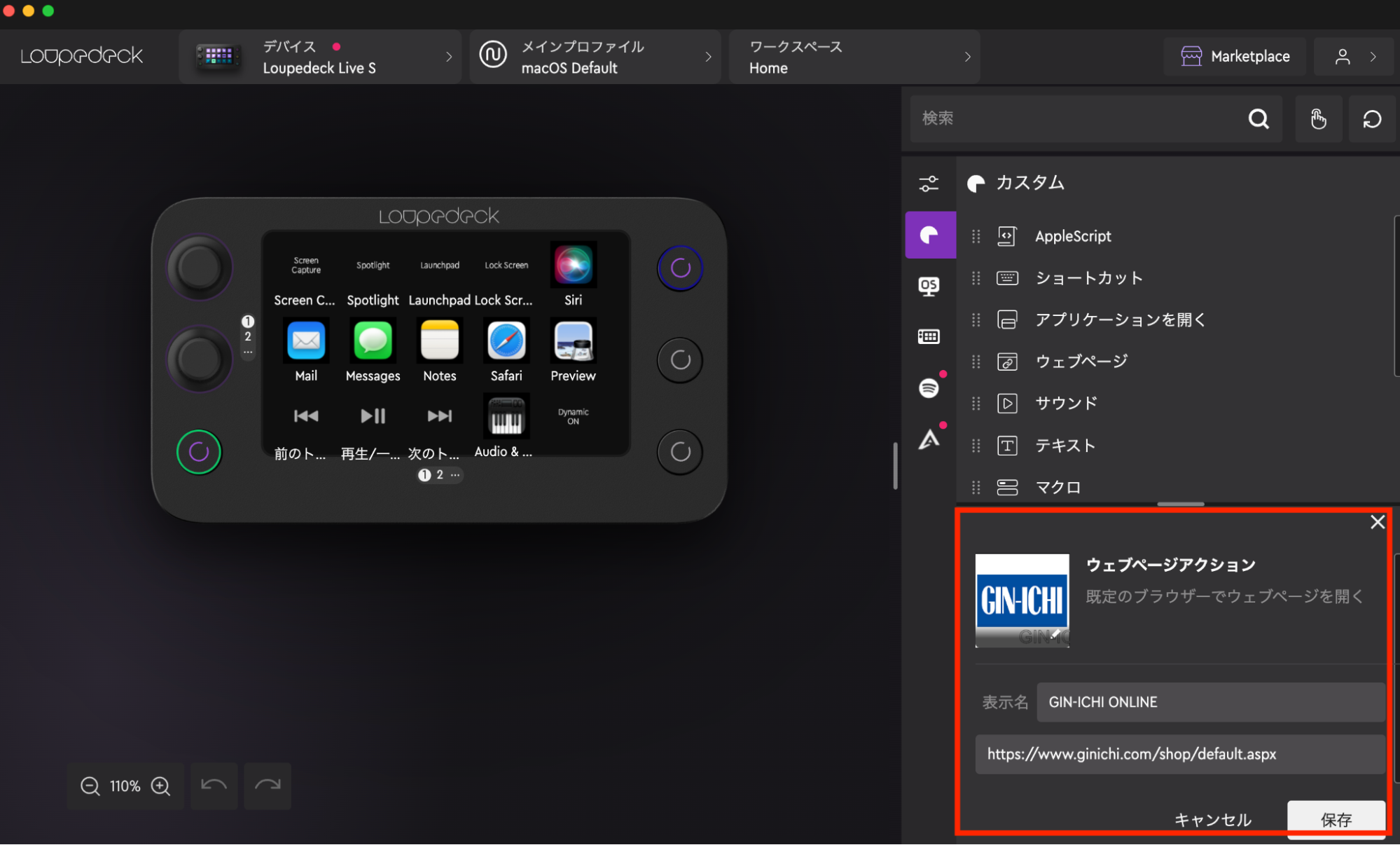
Task: Expand the デバイス Loupedeck Live S selector
Action: 320,57
